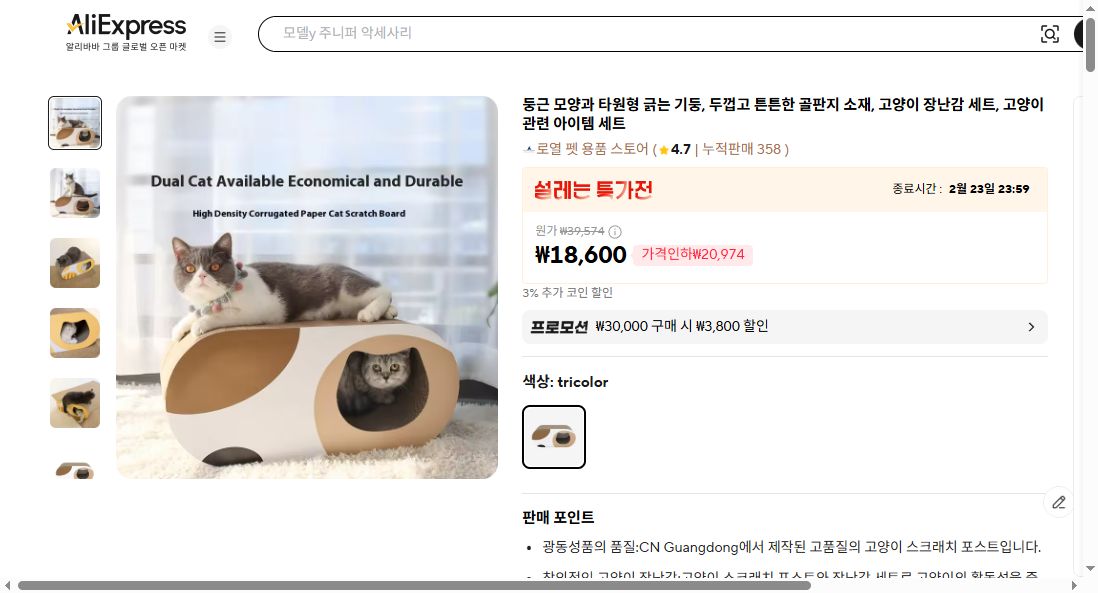Click the scrollbar up arrow
The height and width of the screenshot is (593, 1098).
click(1091, 6)
